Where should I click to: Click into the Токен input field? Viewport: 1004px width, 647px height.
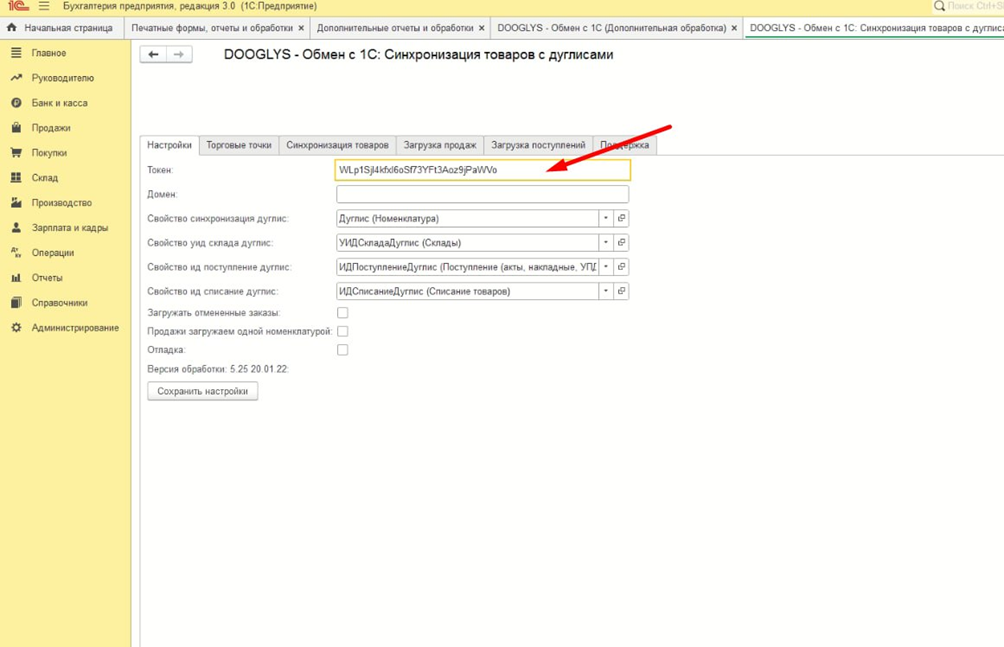pyautogui.click(x=482, y=170)
